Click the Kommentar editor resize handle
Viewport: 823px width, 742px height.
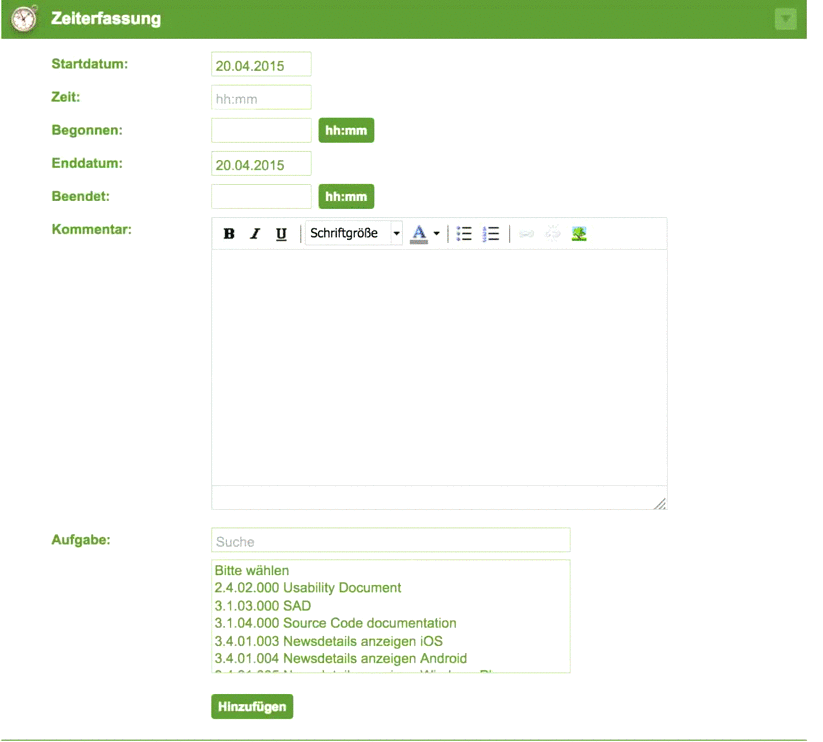(x=660, y=504)
